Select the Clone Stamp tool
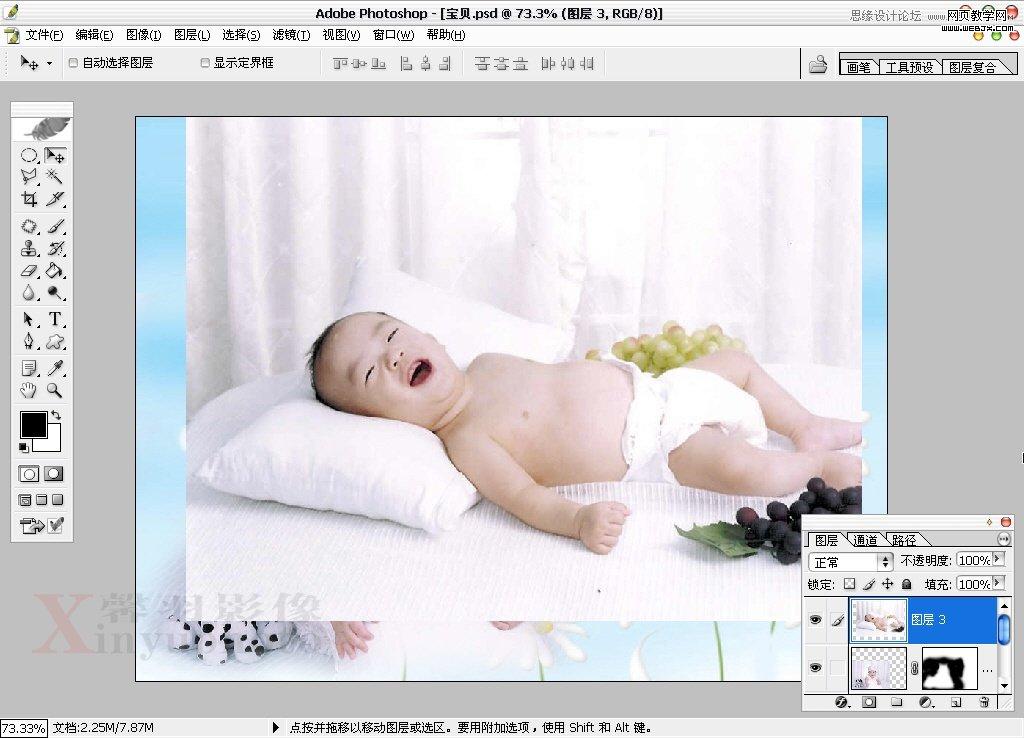 tap(30, 248)
